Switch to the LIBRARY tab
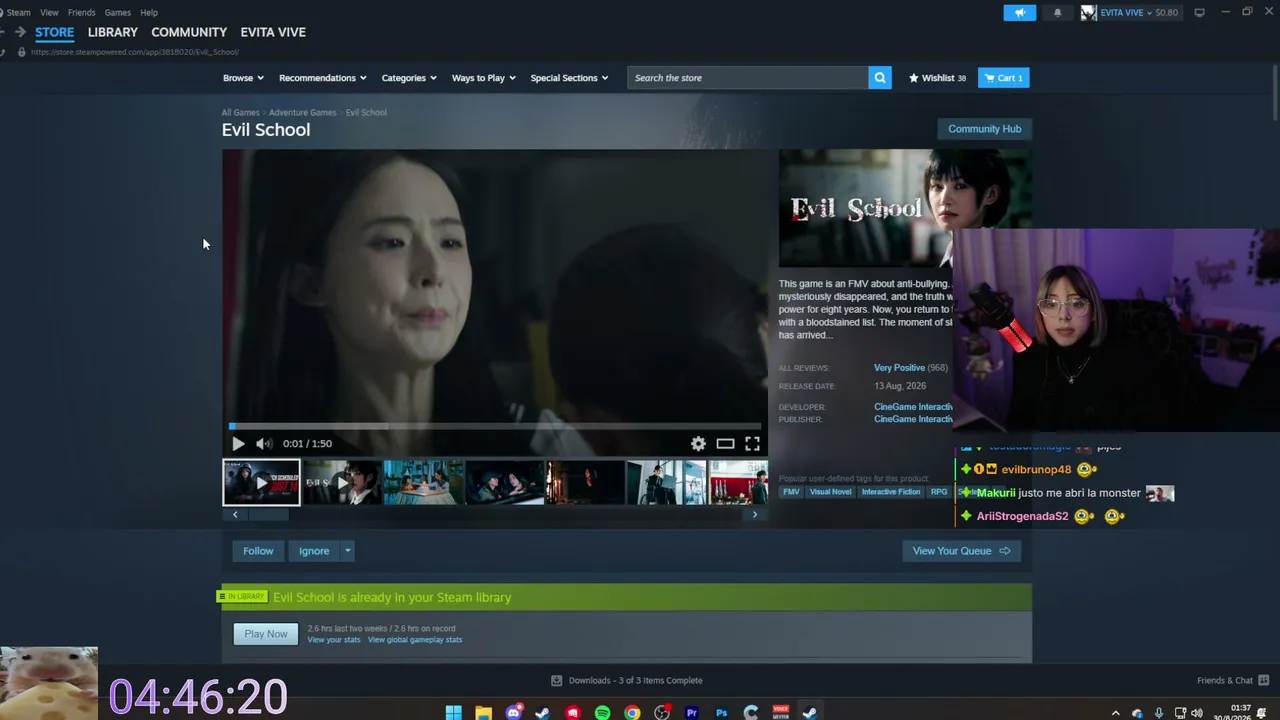 pos(113,32)
